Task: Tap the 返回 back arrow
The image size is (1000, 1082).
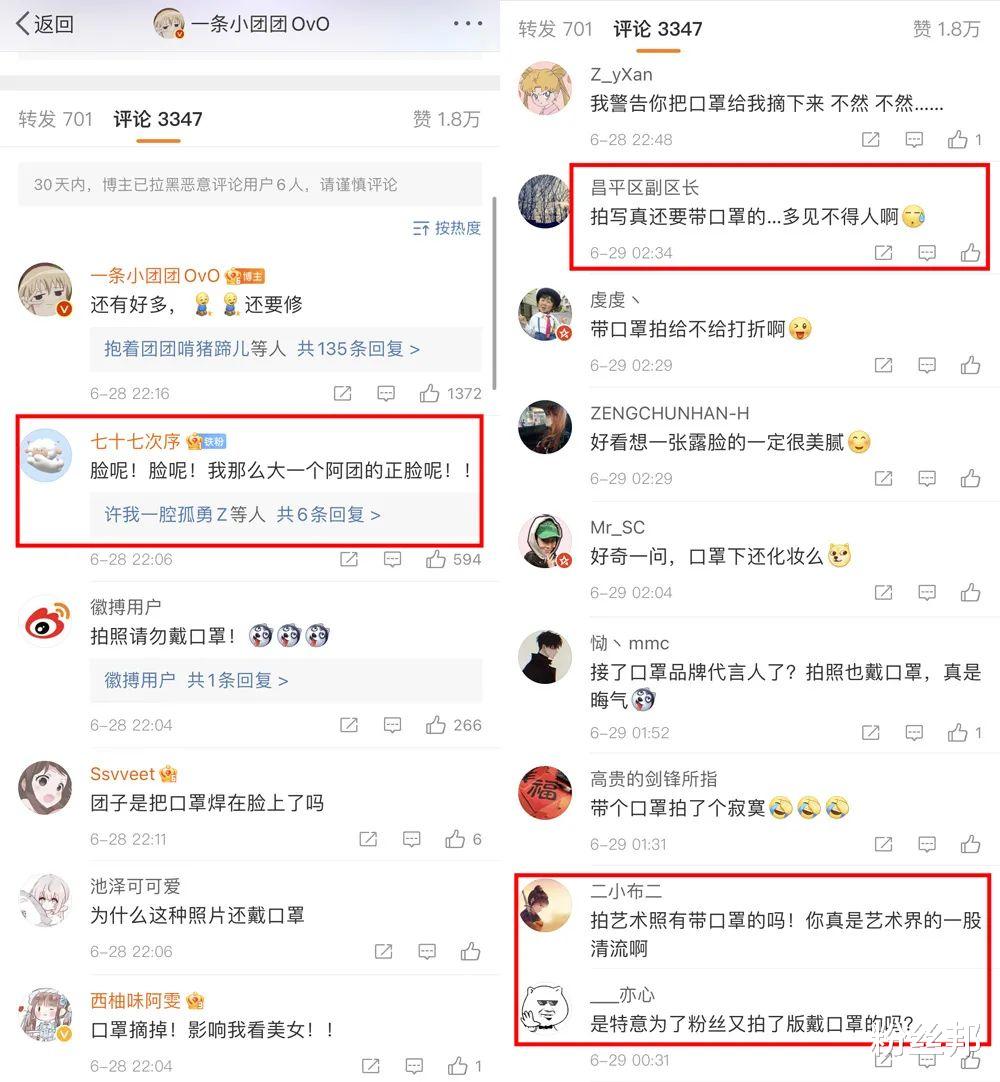Action: coord(44,24)
